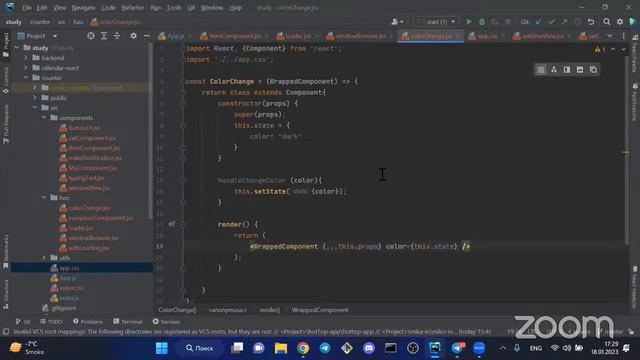This screenshot has height=360, width=640.
Task: Click gutter override icon beside render method
Action: coord(172,224)
